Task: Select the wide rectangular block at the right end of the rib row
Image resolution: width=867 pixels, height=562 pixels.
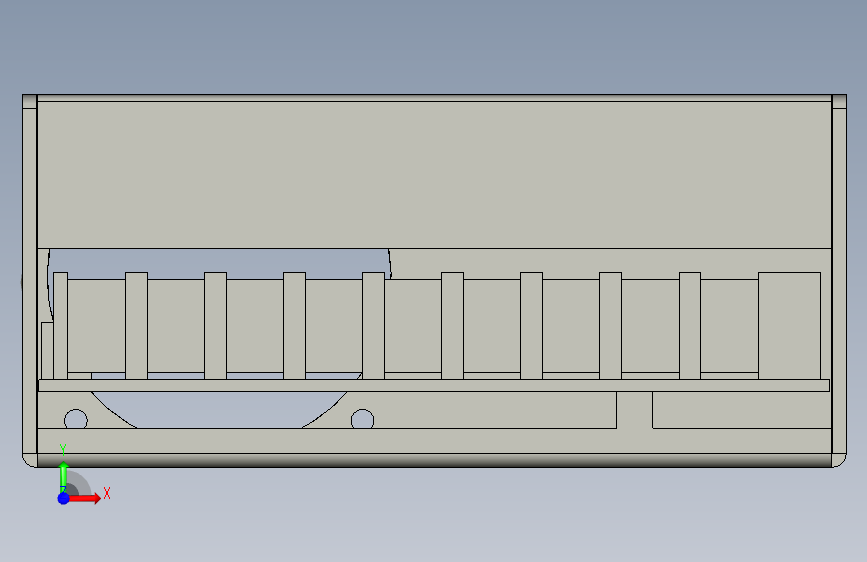Action: (x=789, y=325)
